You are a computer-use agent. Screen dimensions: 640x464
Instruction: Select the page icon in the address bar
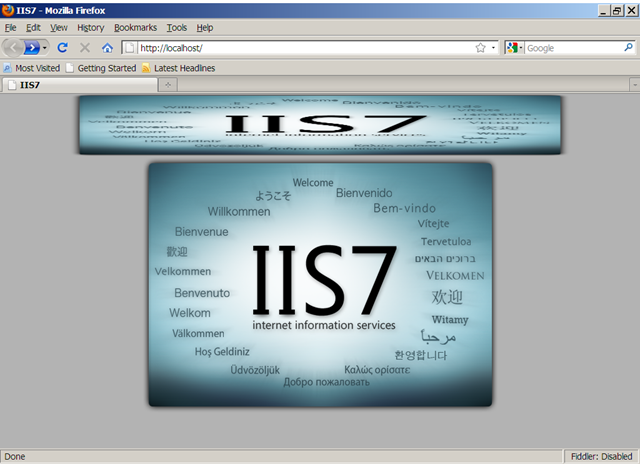click(130, 48)
